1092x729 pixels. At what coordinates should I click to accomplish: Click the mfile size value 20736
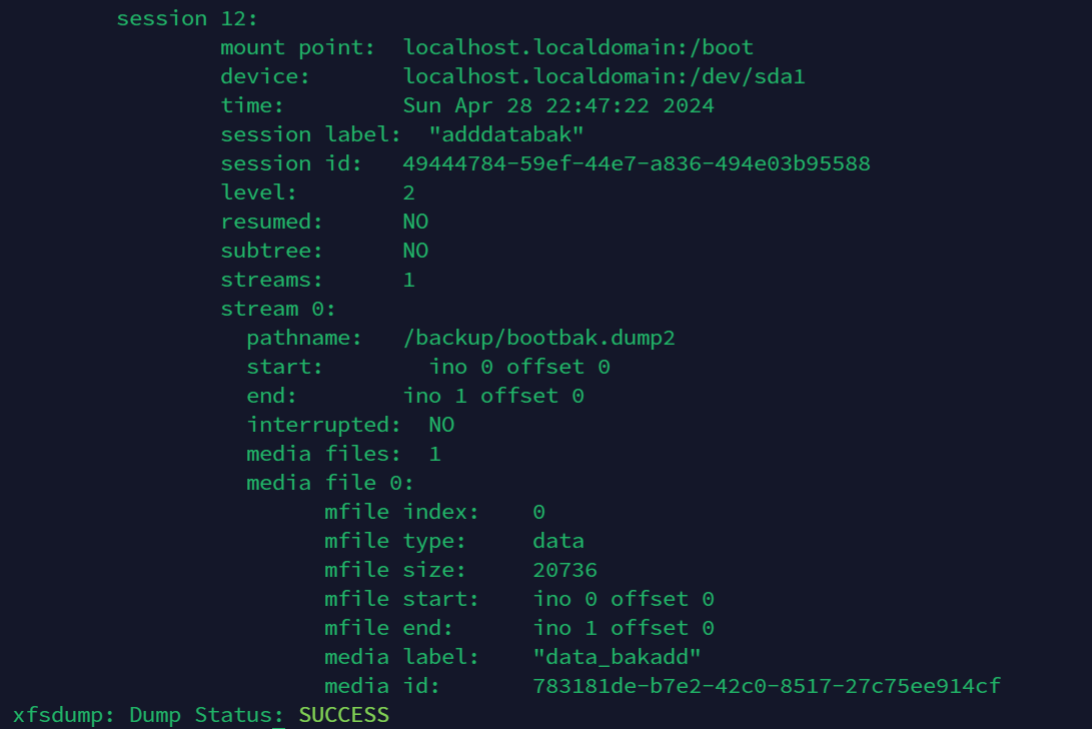coord(565,570)
